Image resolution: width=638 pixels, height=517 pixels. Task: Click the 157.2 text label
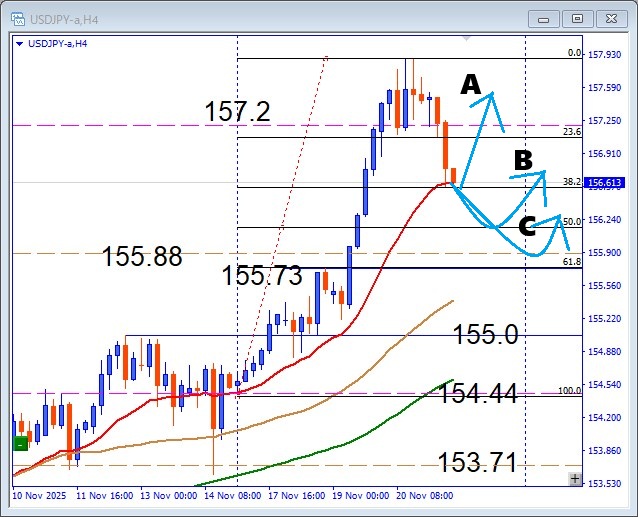click(238, 112)
